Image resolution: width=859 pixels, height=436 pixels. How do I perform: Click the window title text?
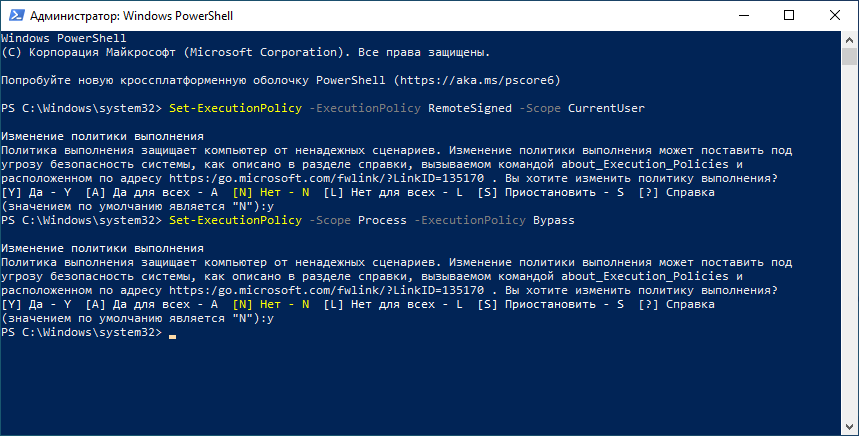click(131, 15)
